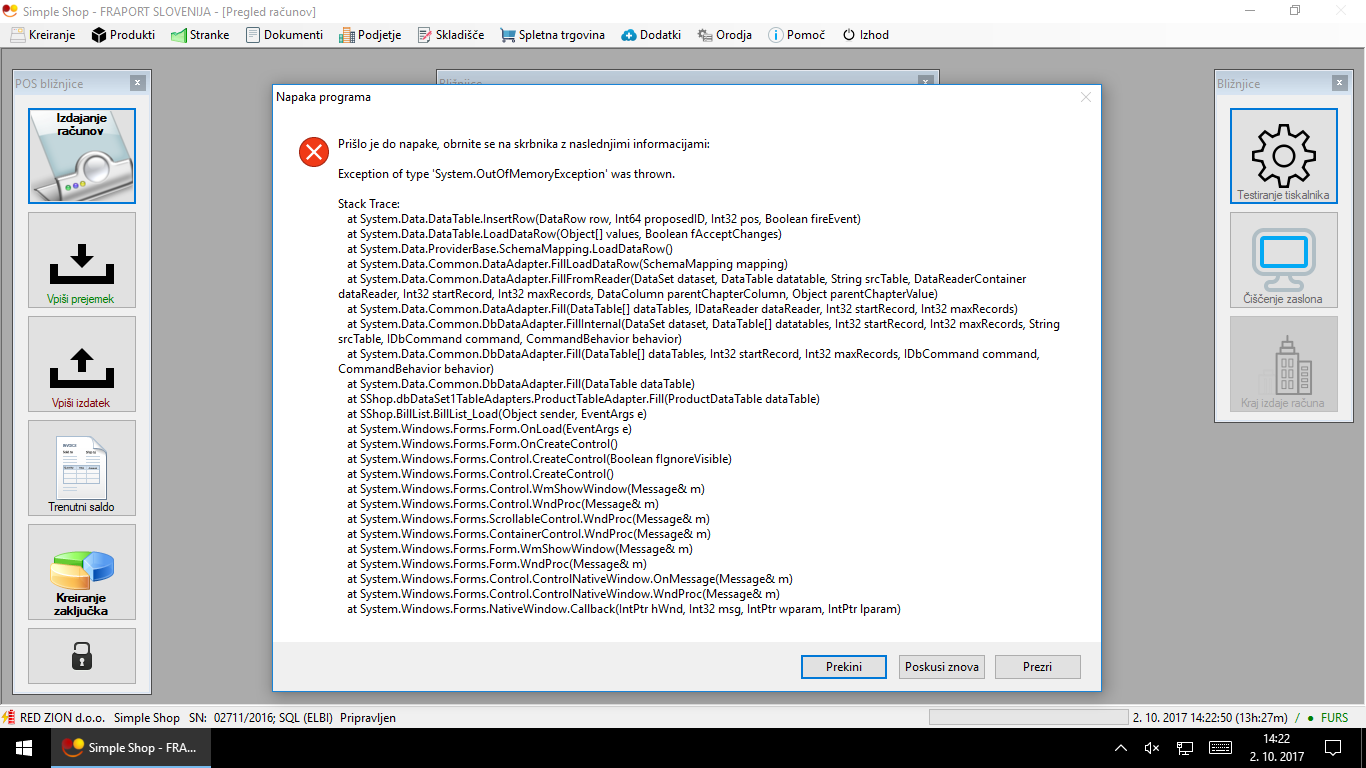This screenshot has width=1366, height=768.
Task: Open the Spletna trgovina menu
Action: 552,34
